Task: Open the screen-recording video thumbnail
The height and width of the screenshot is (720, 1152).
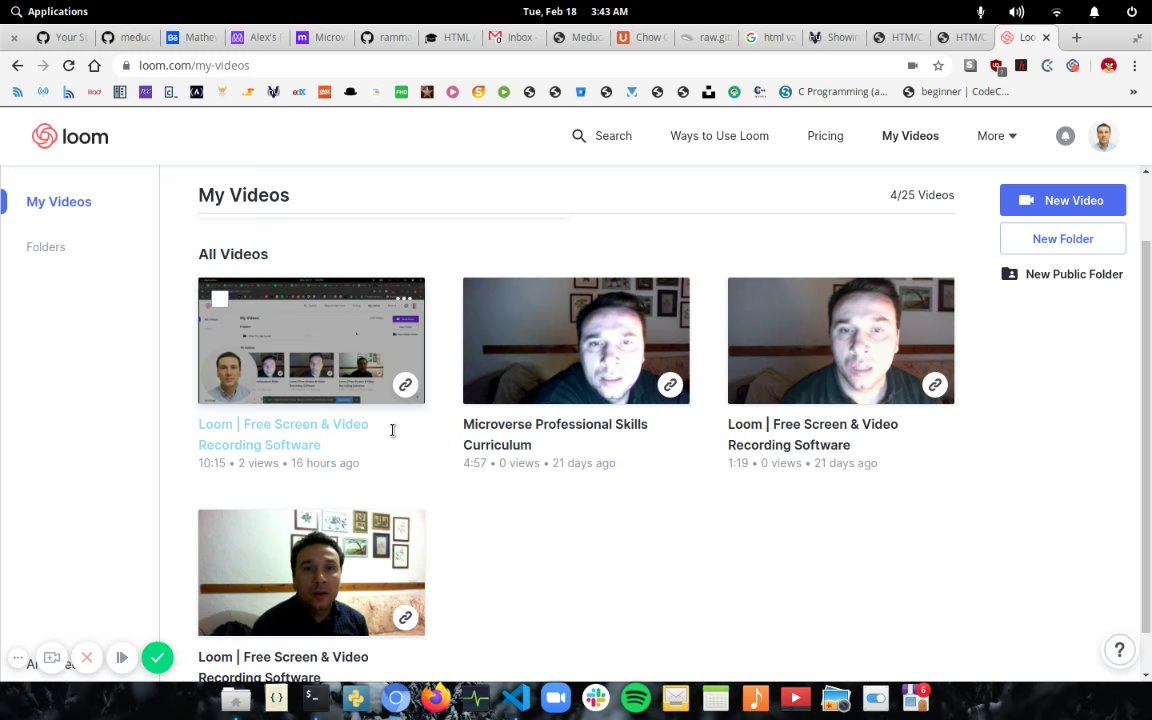Action: (312, 340)
